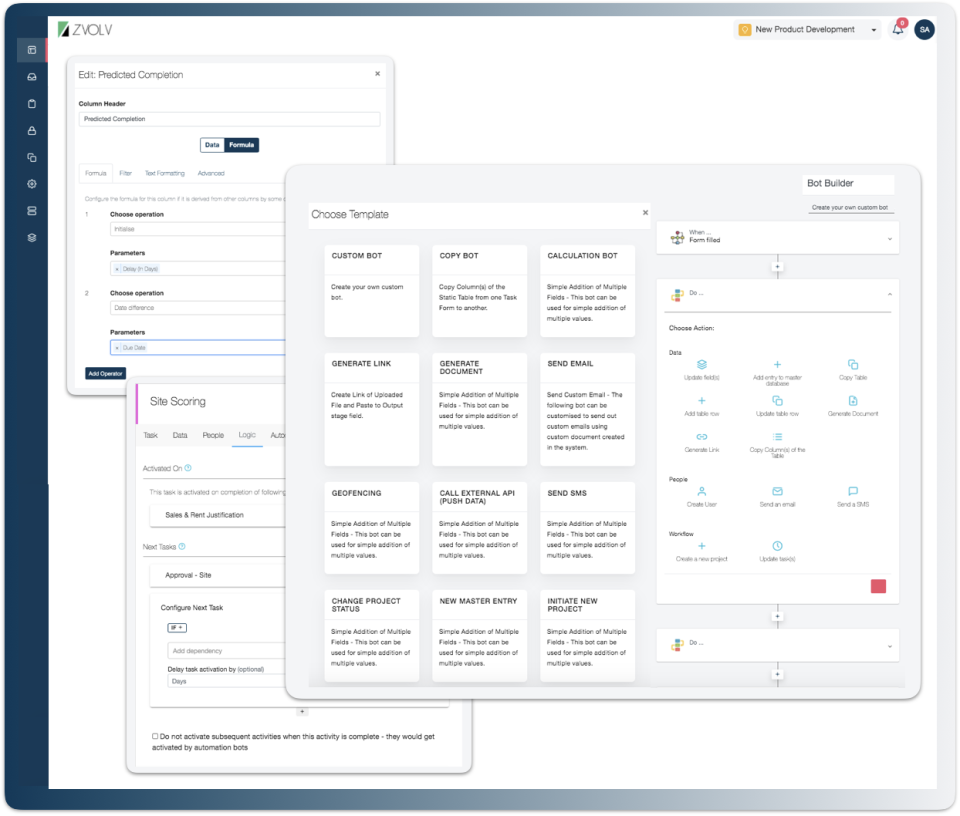
Task: Select the lock icon in the left sidebar
Action: point(31,130)
